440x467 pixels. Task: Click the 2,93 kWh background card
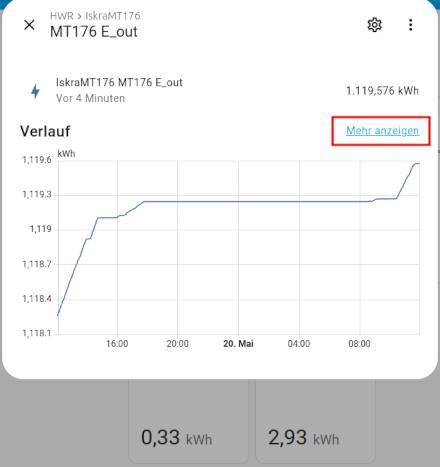pyautogui.click(x=315, y=421)
